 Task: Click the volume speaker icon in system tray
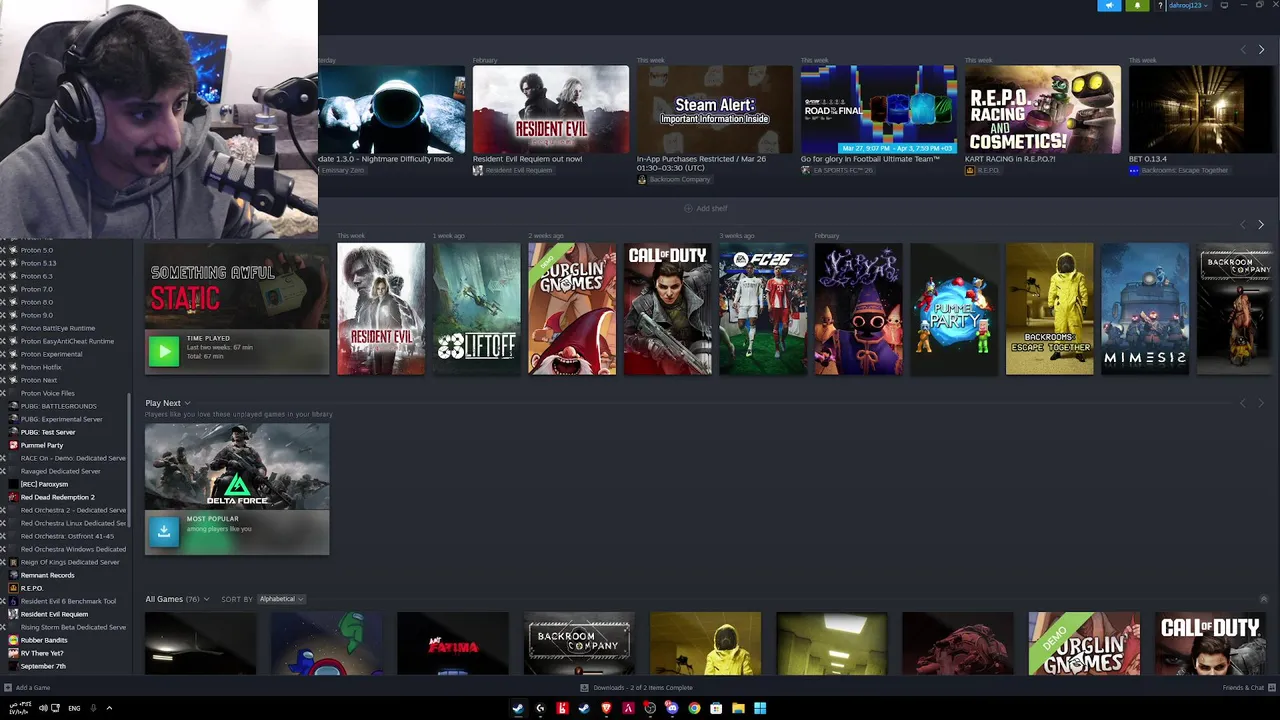point(43,708)
